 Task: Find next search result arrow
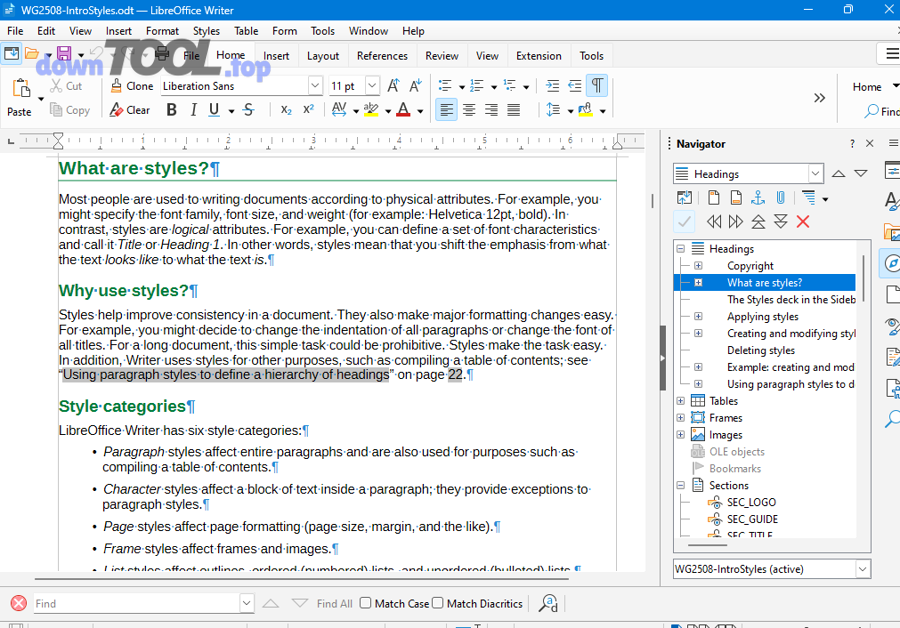[300, 603]
